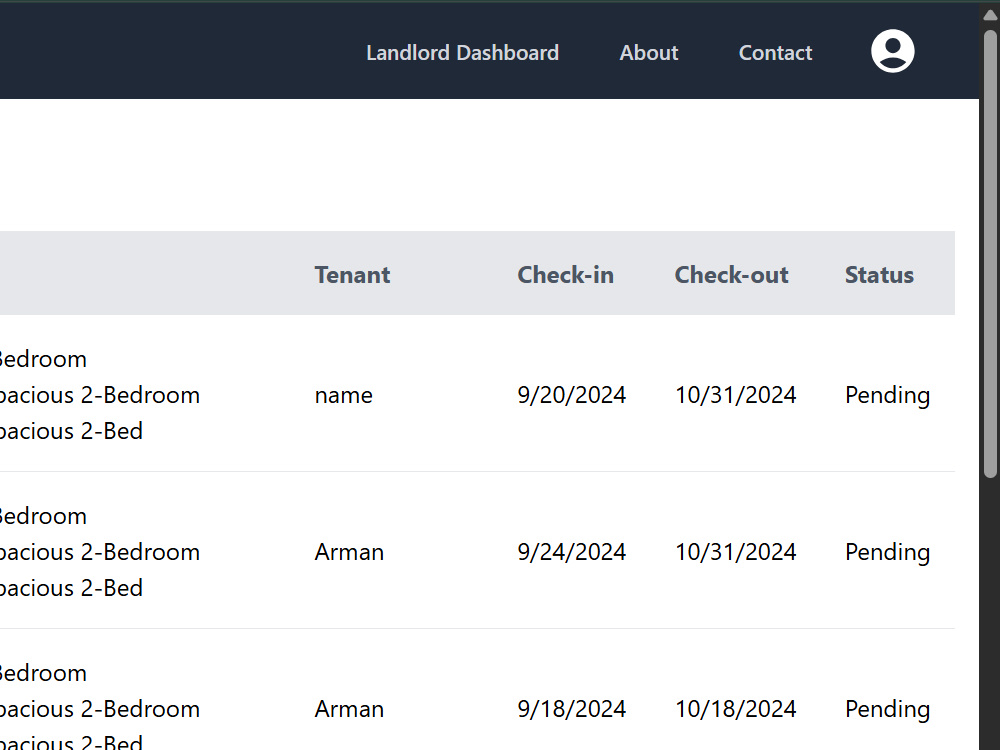Viewport: 1000px width, 750px height.
Task: Click the Check-out column header
Action: [x=732, y=275]
